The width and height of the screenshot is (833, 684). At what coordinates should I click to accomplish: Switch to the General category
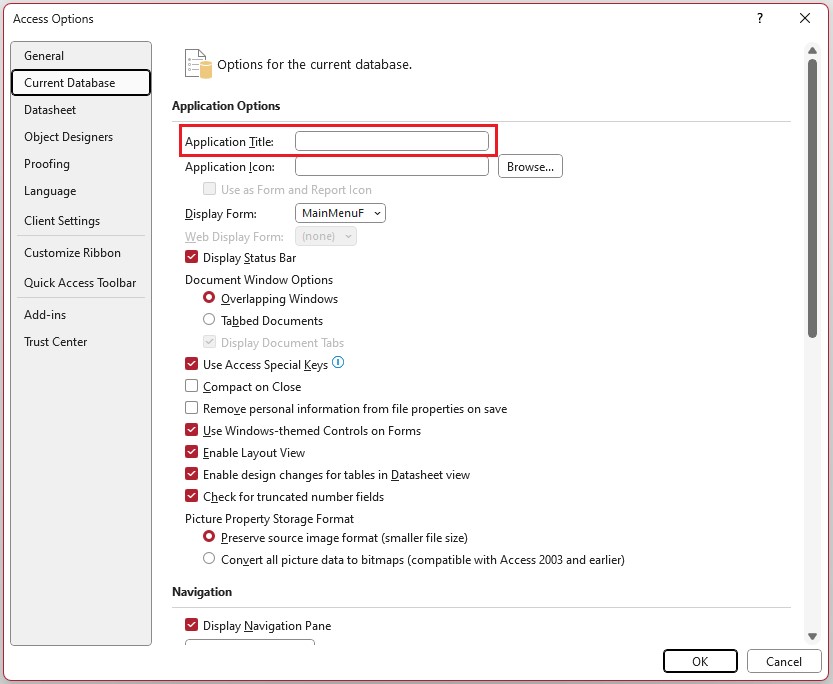(44, 56)
